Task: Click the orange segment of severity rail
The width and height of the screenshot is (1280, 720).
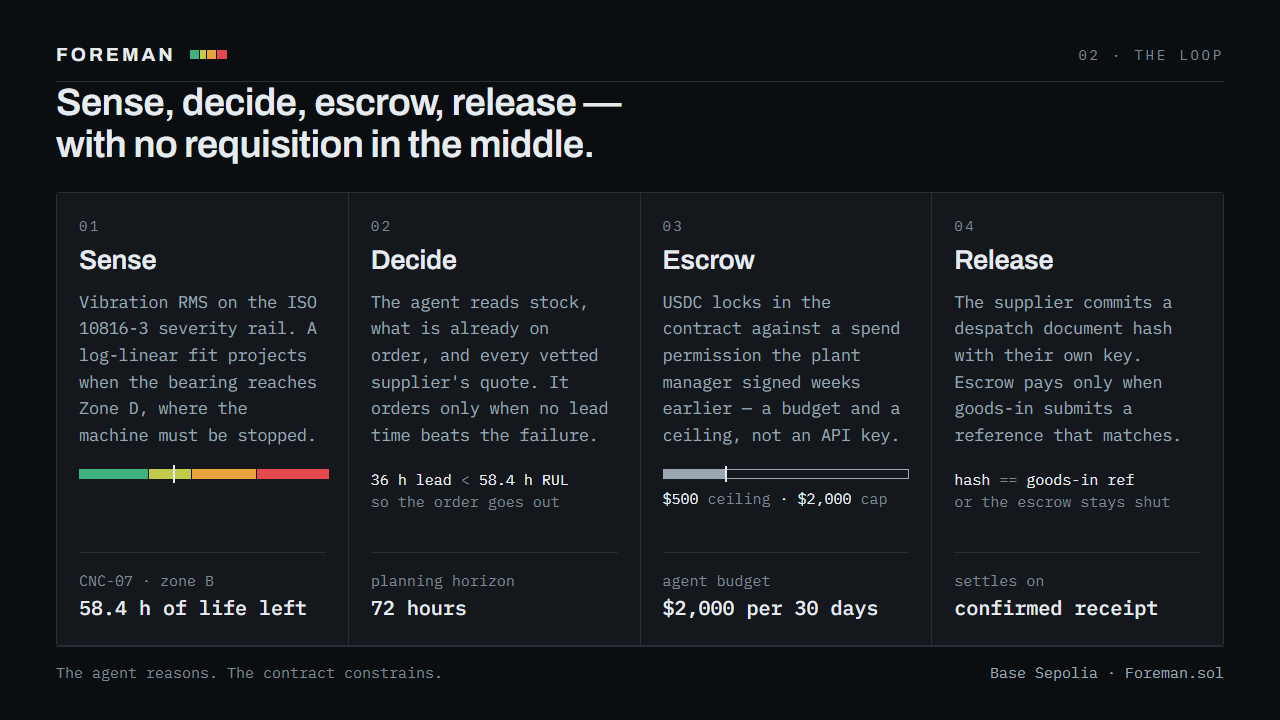Action: 224,474
